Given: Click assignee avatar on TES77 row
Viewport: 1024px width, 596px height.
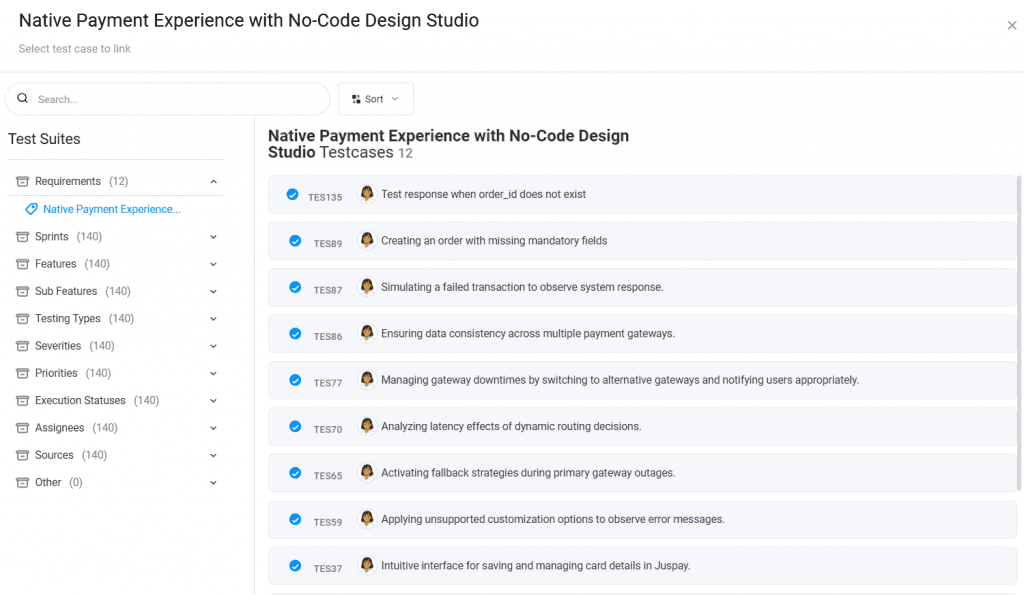Looking at the screenshot, I should pyautogui.click(x=367, y=380).
